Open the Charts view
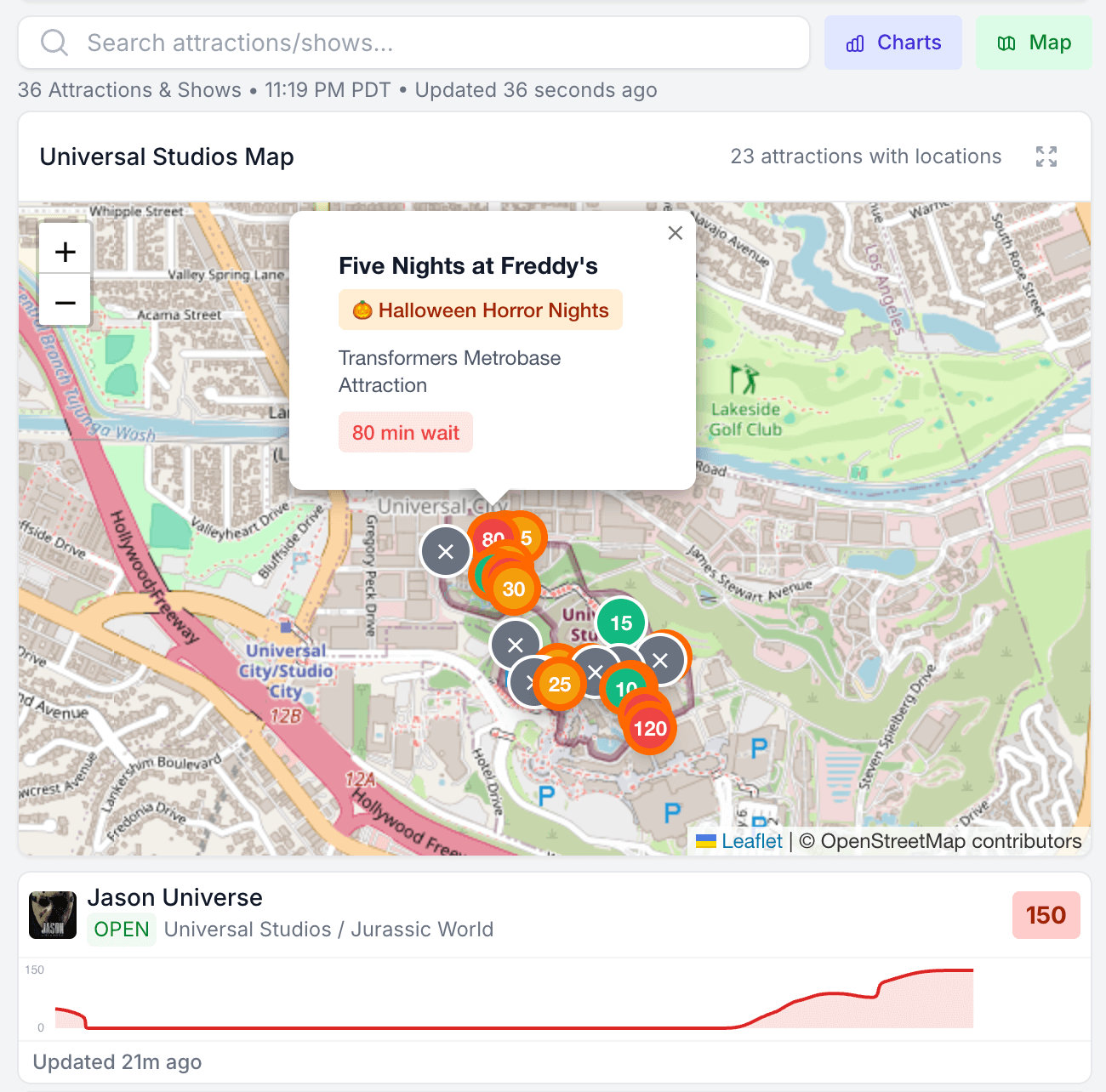 (x=893, y=43)
